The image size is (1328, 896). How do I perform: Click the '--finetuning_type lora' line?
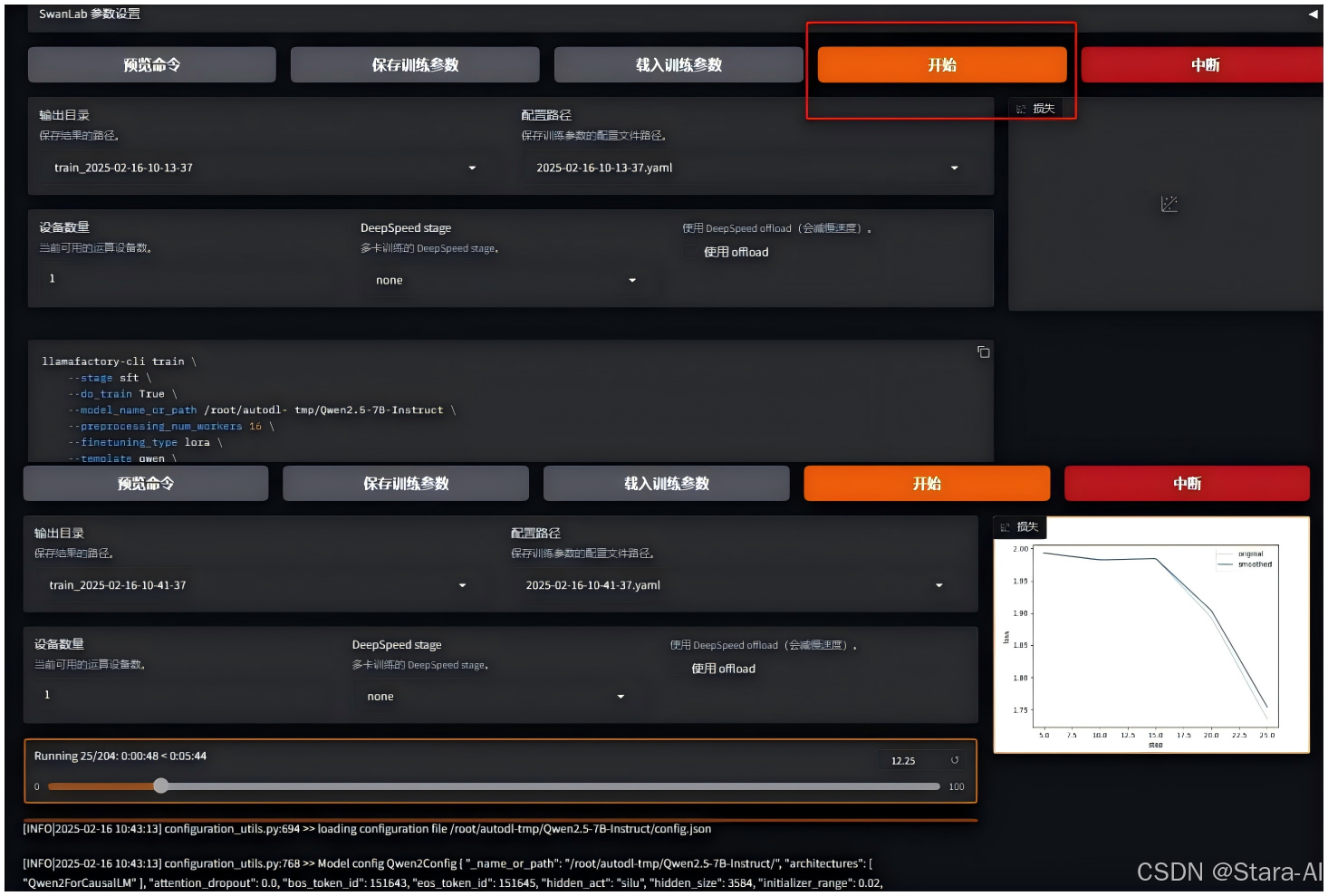(x=145, y=443)
